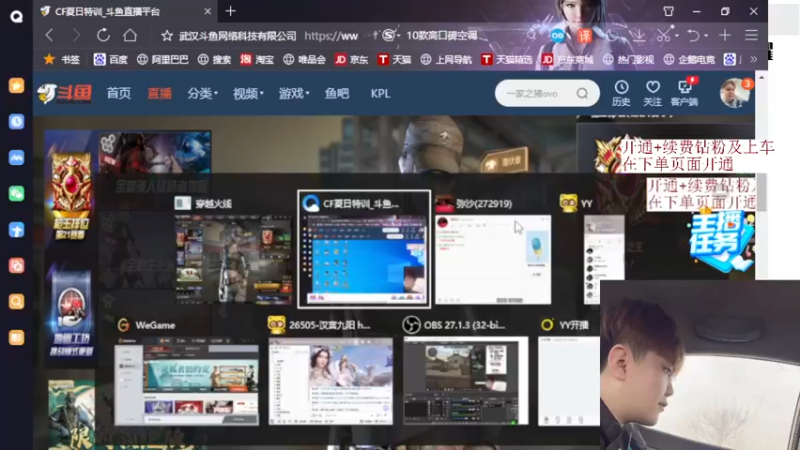
Task: Open 鱼吧 in Douyu nav
Action: click(x=337, y=93)
